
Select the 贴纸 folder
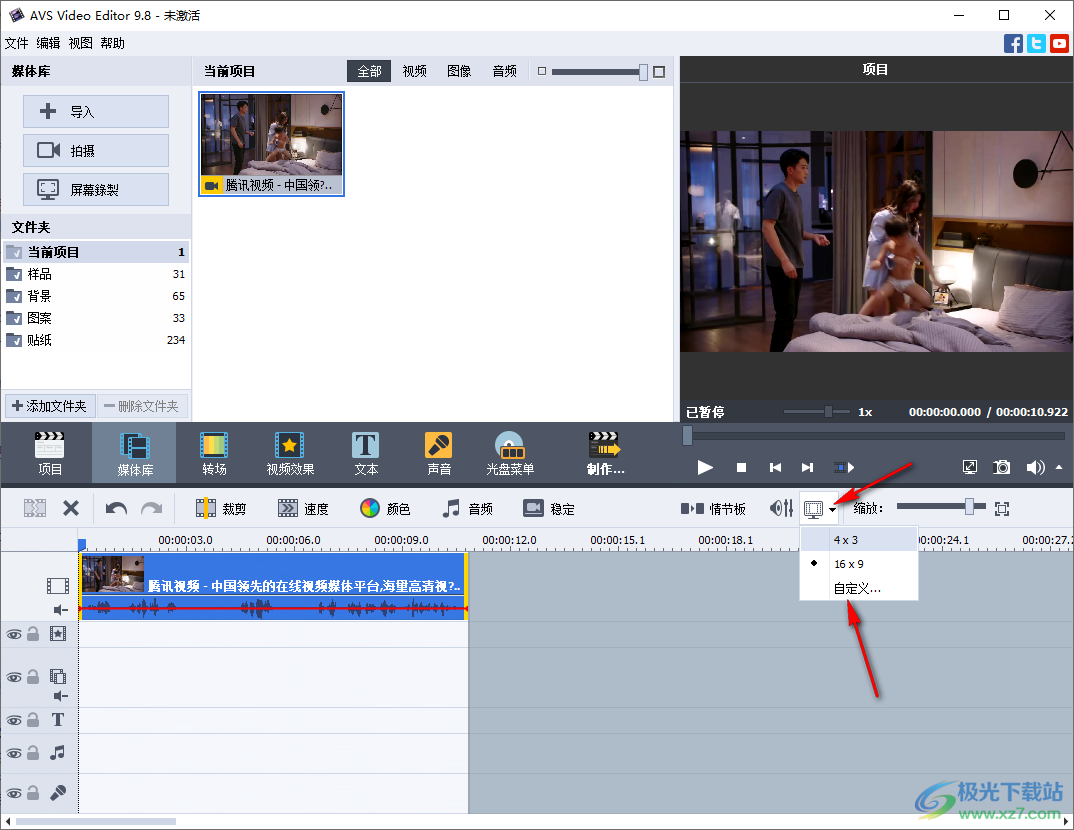point(96,340)
